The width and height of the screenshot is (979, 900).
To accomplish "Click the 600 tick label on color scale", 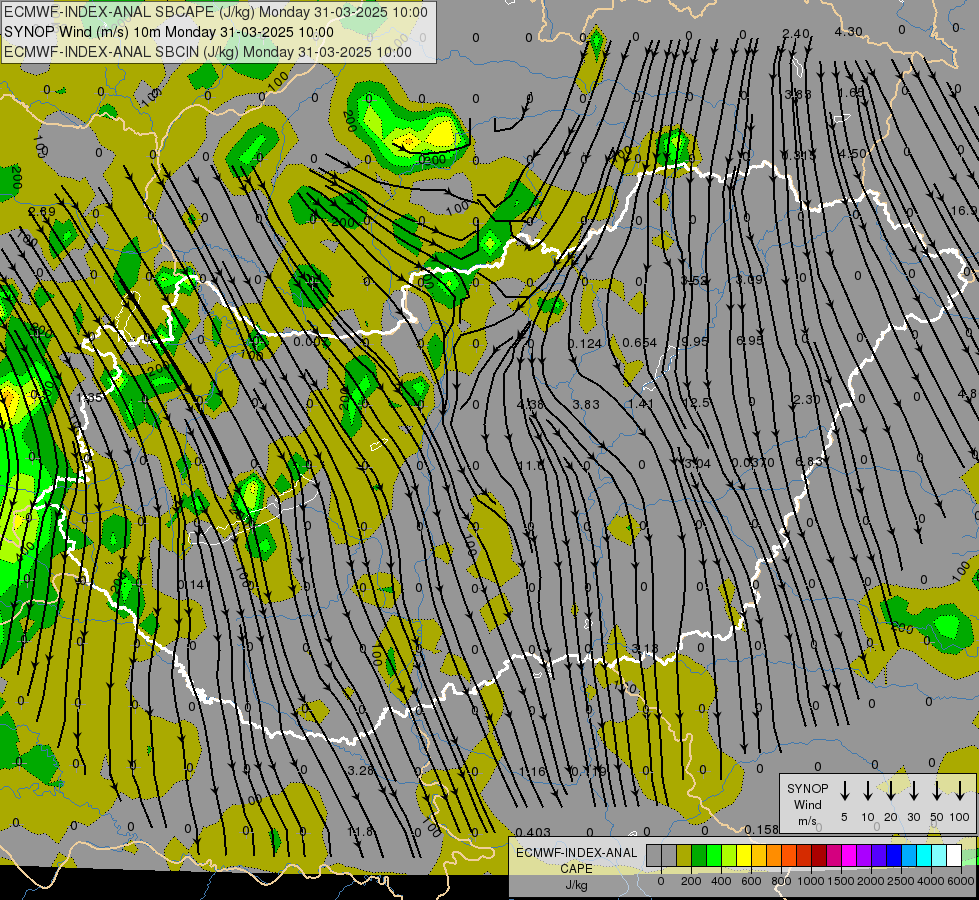I will pos(751,881).
